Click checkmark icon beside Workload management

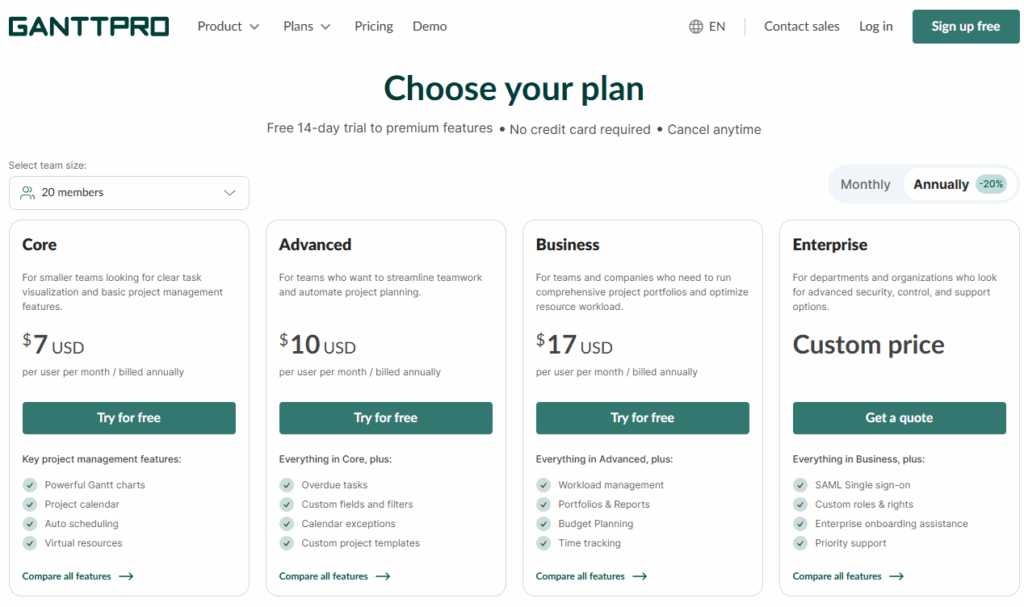pos(543,485)
